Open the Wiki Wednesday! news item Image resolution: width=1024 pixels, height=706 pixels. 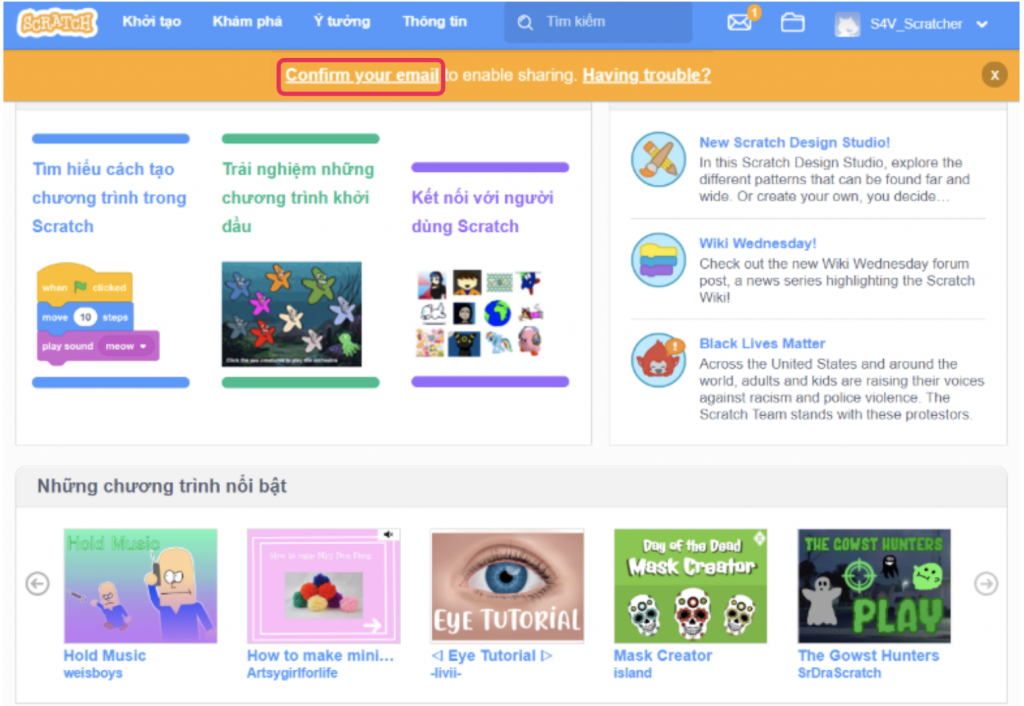pos(758,244)
